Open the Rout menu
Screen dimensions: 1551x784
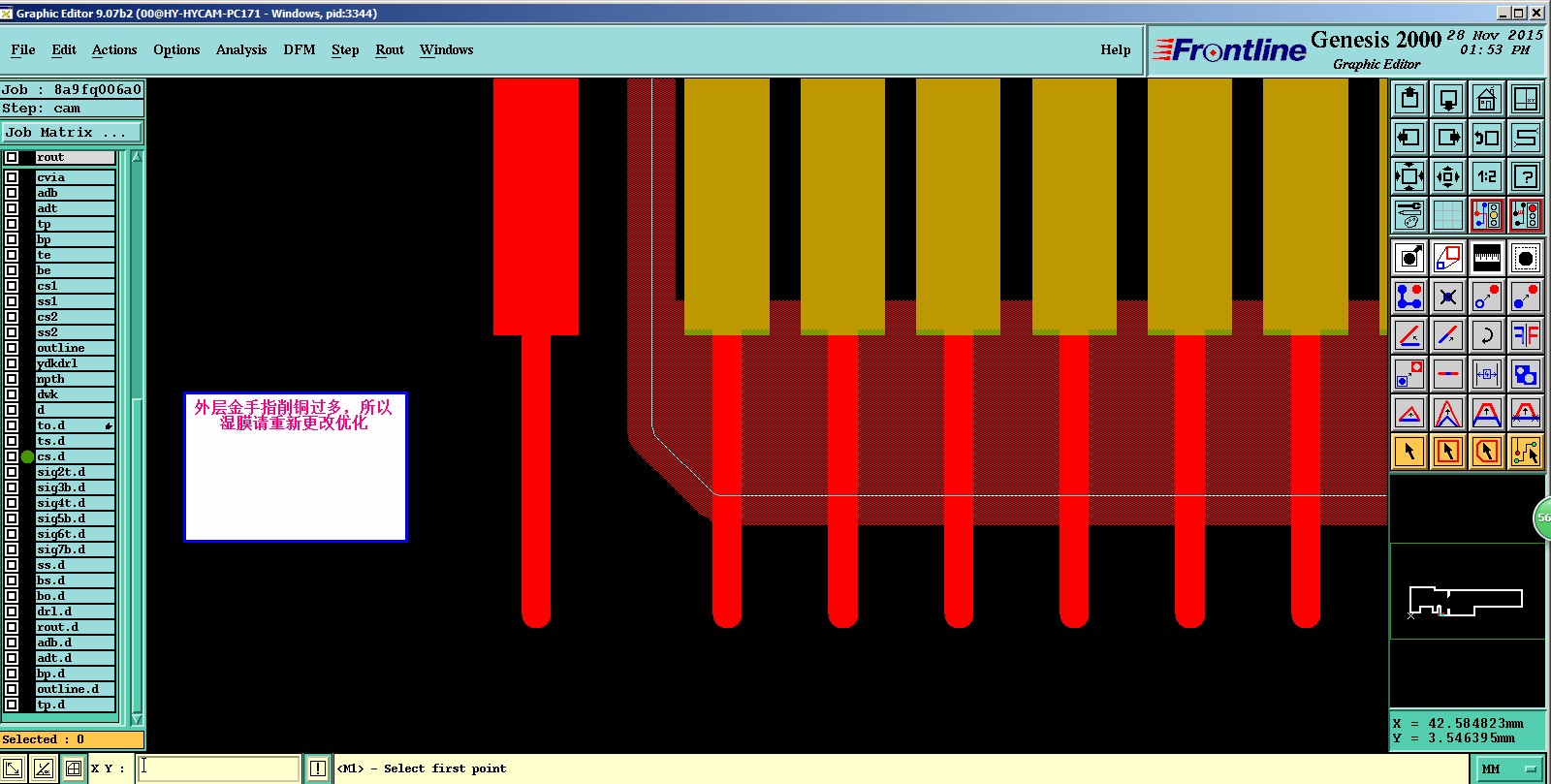[x=390, y=49]
